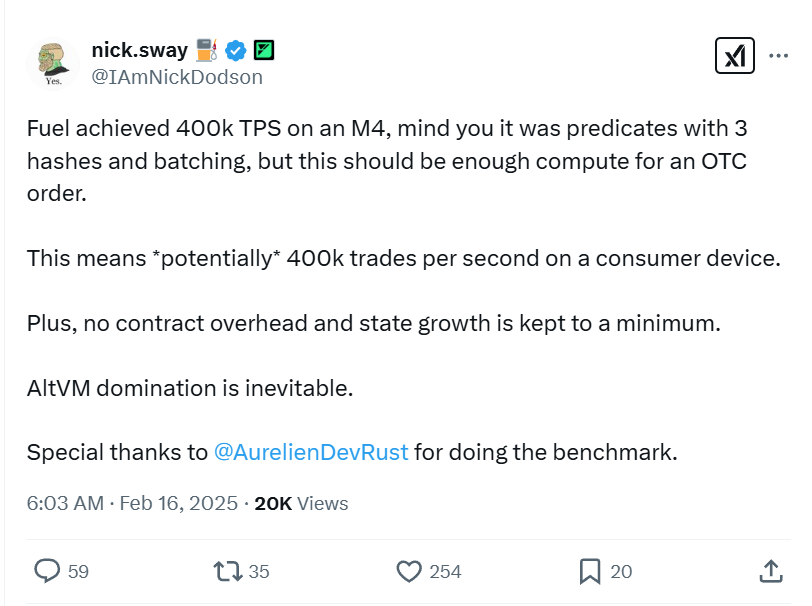This screenshot has height=606, width=812.
Task: Open the @IAmNickDodson handle link
Action: [x=177, y=77]
